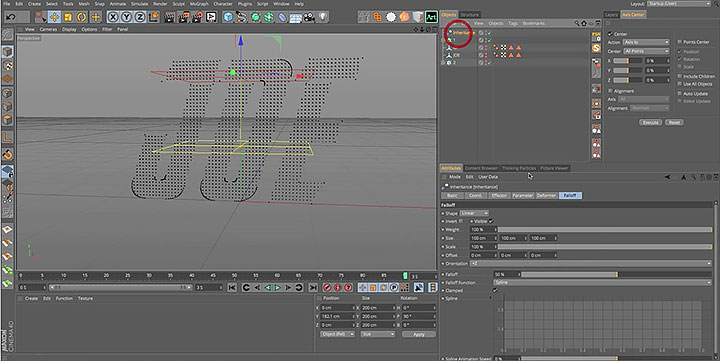Click the play forward button
This screenshot has height=361, width=720.
tap(278, 288)
